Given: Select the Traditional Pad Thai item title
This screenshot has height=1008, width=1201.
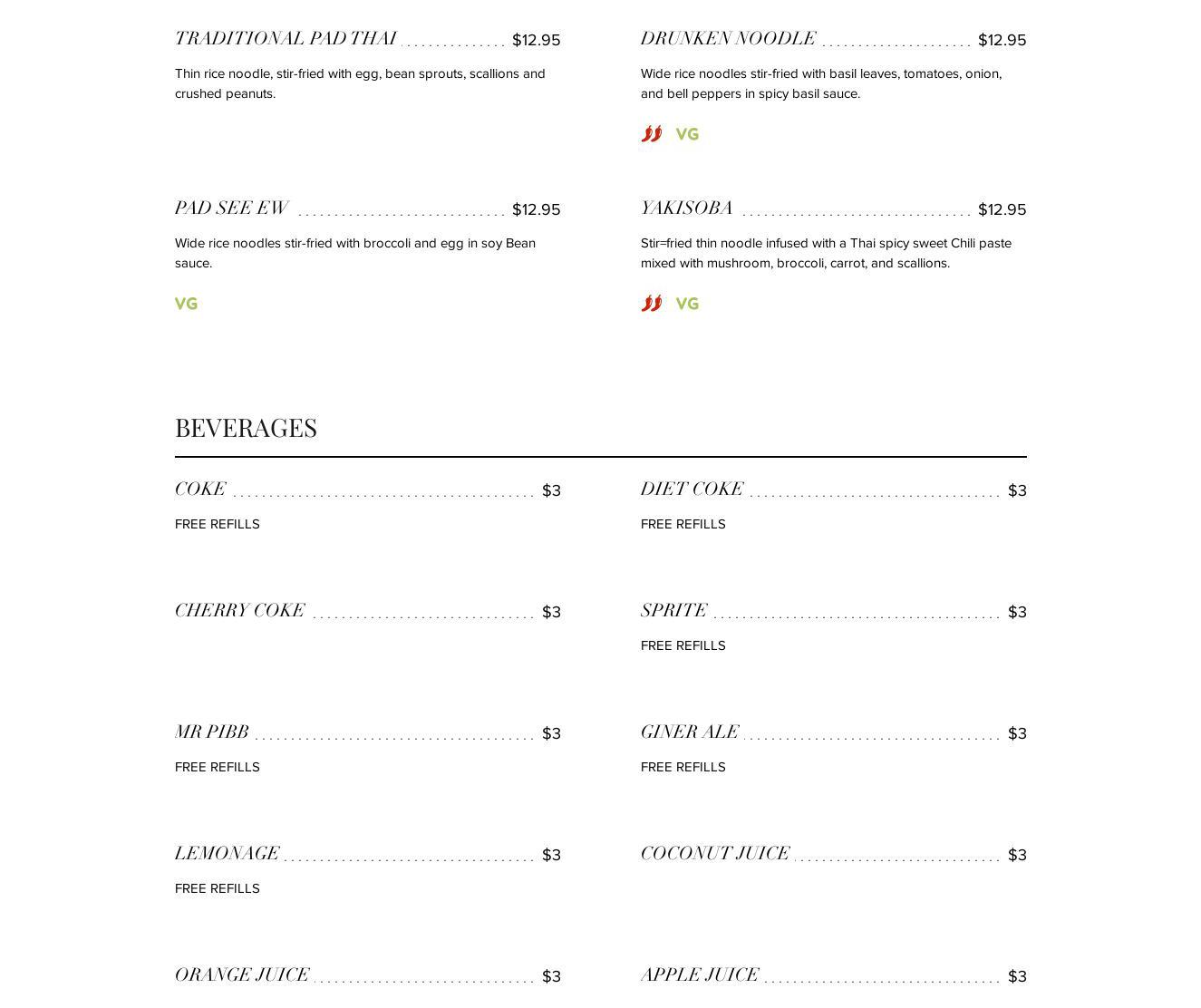Looking at the screenshot, I should (286, 39).
